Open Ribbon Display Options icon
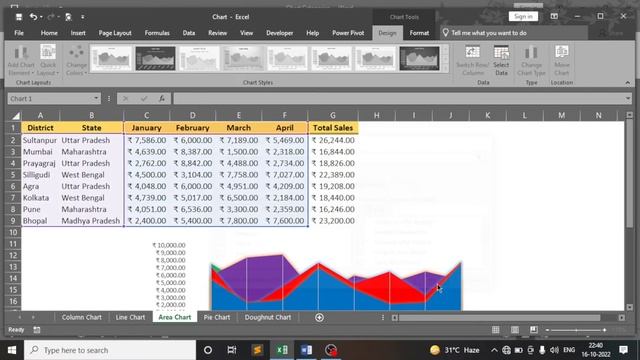This screenshot has height=360, width=640. click(x=554, y=16)
